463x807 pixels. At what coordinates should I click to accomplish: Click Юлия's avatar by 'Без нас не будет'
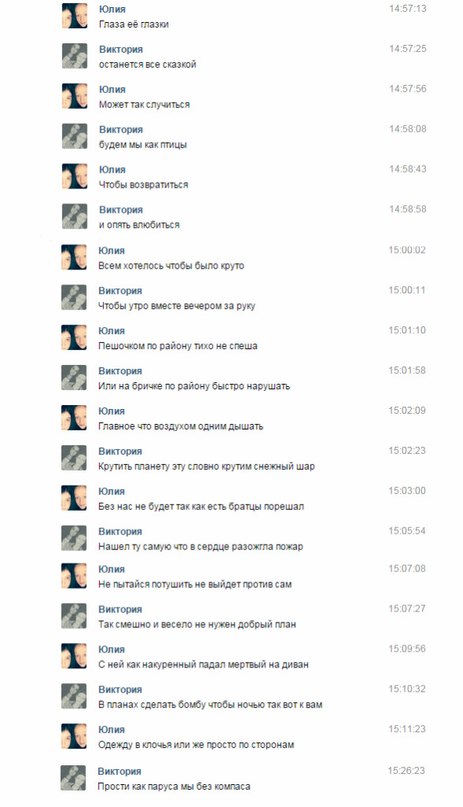74,498
